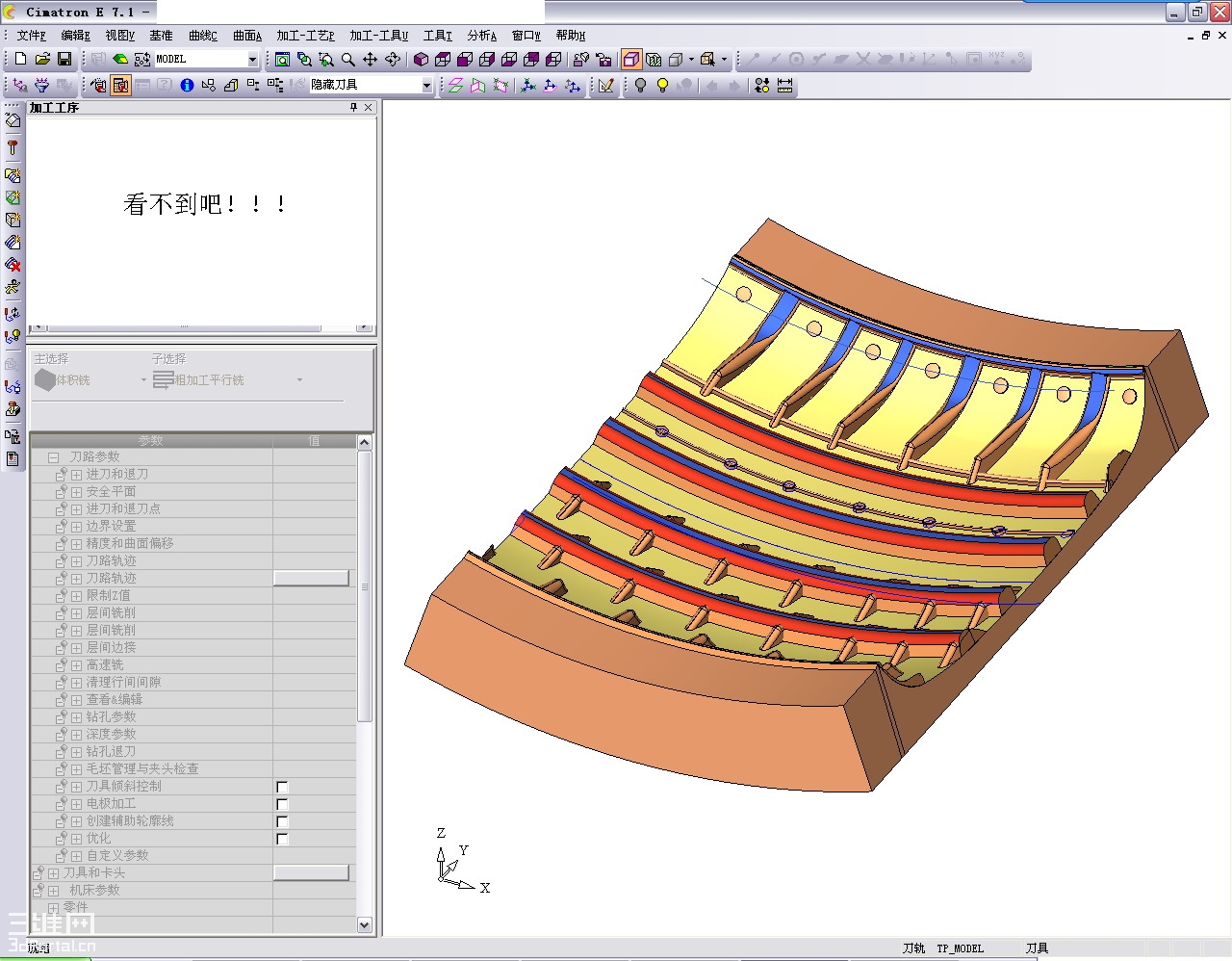The height and width of the screenshot is (961, 1232).
Task: Click the camera view icon
Action: point(603,60)
